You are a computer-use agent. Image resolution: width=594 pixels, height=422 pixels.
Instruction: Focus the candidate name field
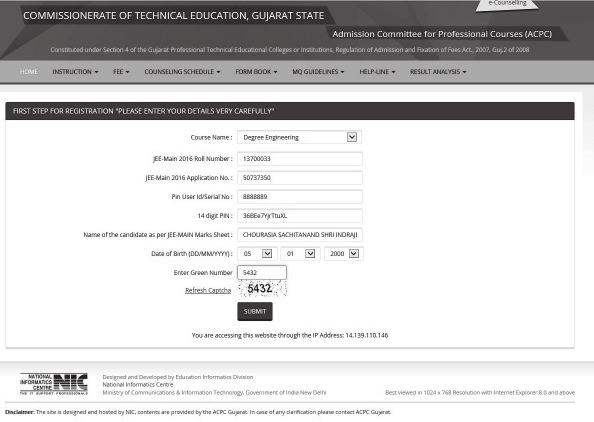coord(300,234)
